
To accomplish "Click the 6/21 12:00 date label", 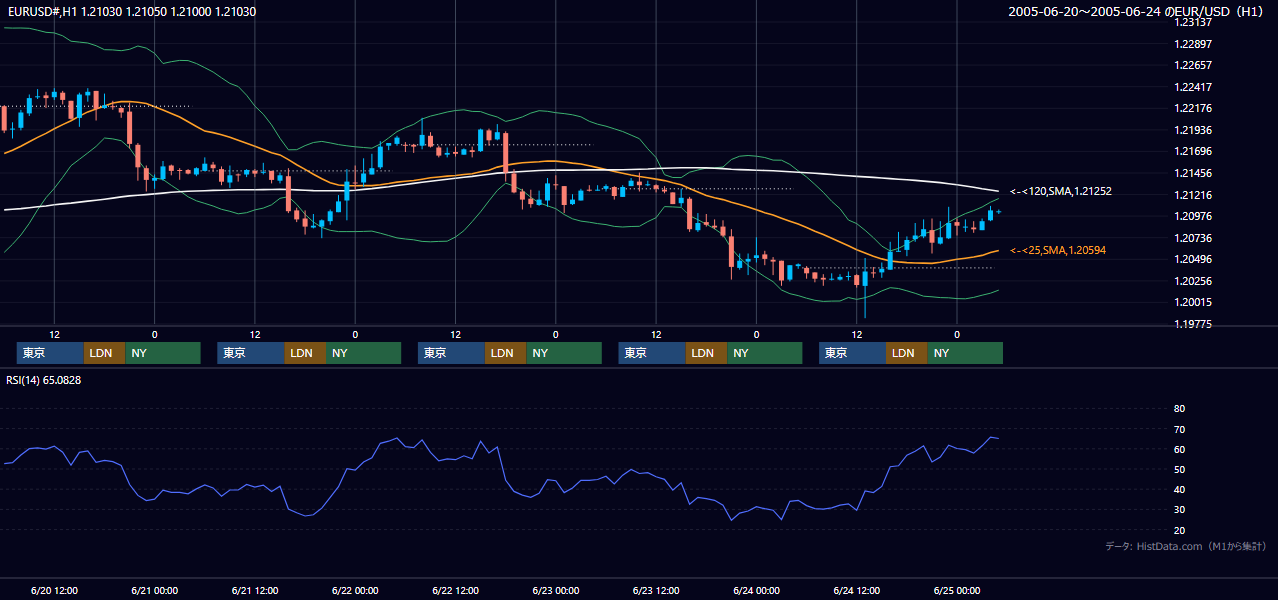I will click(x=255, y=590).
